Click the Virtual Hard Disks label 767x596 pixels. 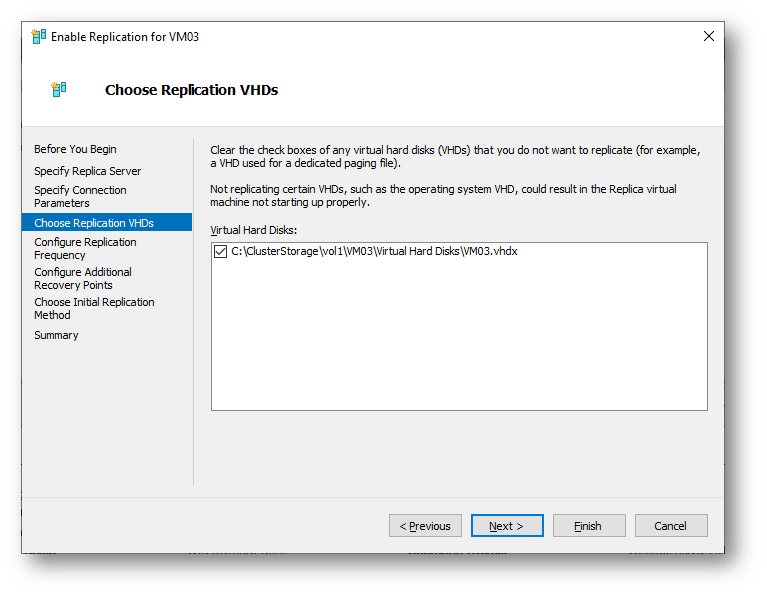253,230
